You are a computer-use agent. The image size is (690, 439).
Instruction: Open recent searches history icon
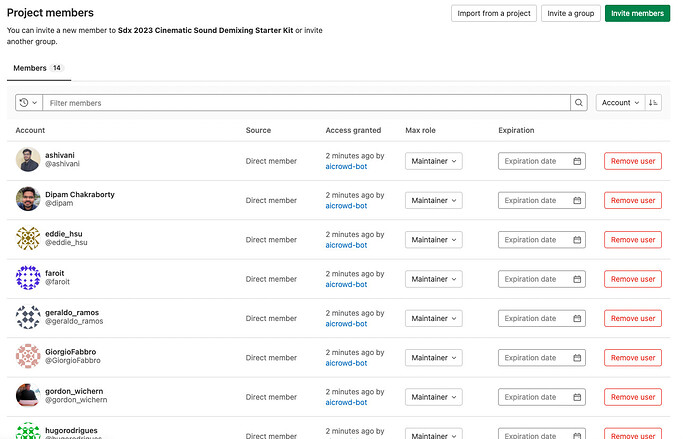(29, 102)
